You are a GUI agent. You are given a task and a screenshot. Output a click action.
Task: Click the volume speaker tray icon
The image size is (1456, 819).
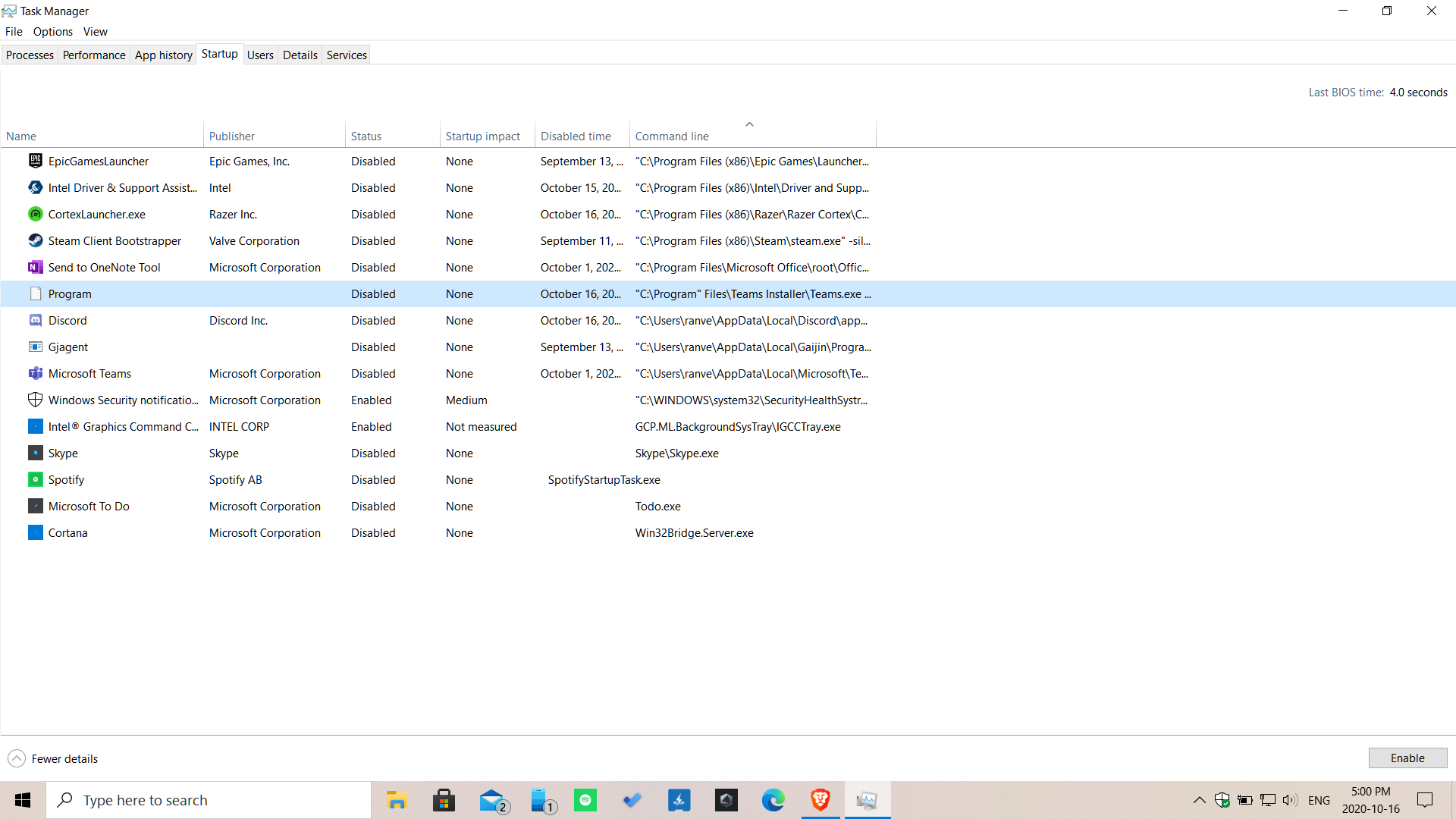tap(1290, 800)
